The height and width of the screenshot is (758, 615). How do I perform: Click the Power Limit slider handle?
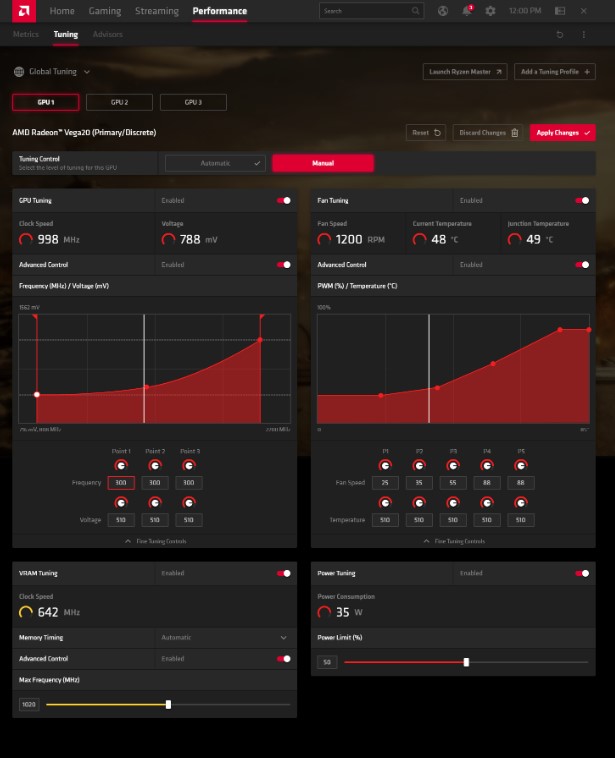[x=466, y=662]
